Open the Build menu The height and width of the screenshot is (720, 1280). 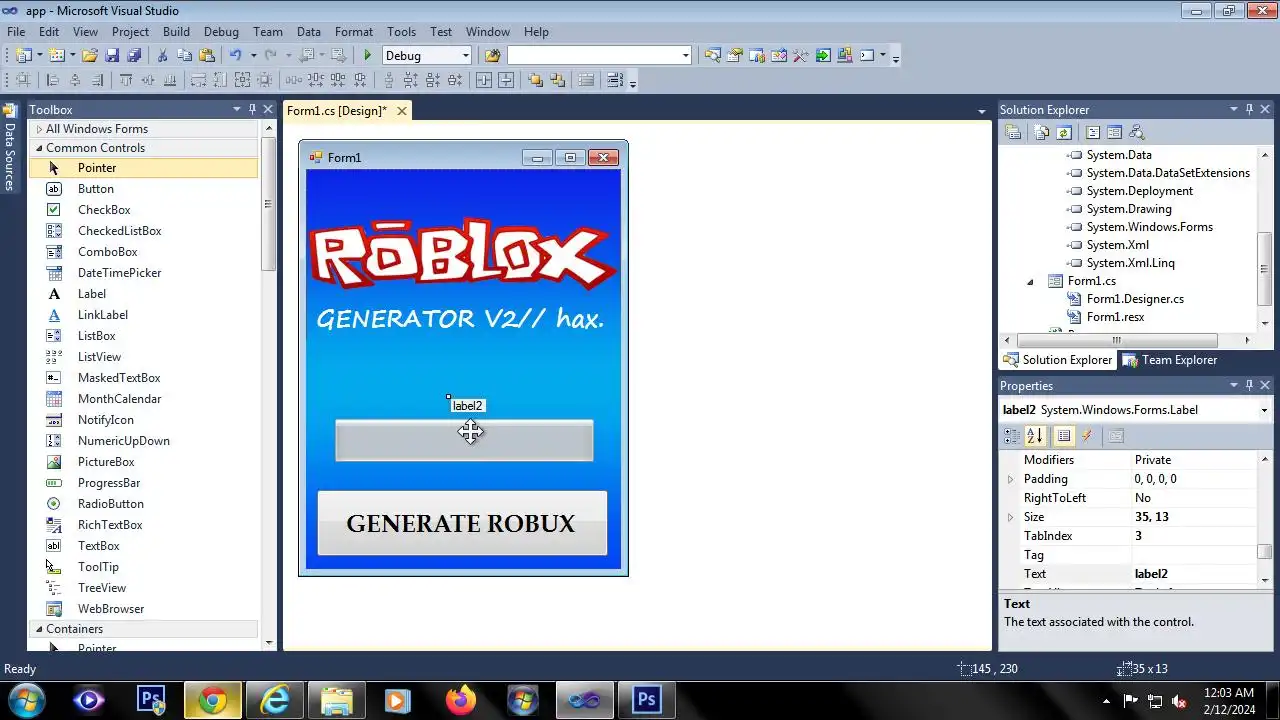(x=176, y=32)
